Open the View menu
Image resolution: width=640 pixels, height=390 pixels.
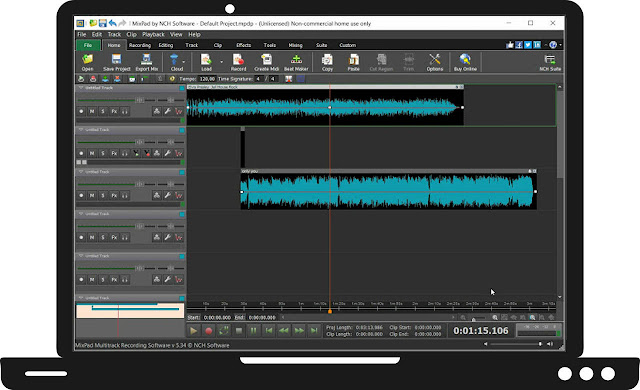point(176,34)
